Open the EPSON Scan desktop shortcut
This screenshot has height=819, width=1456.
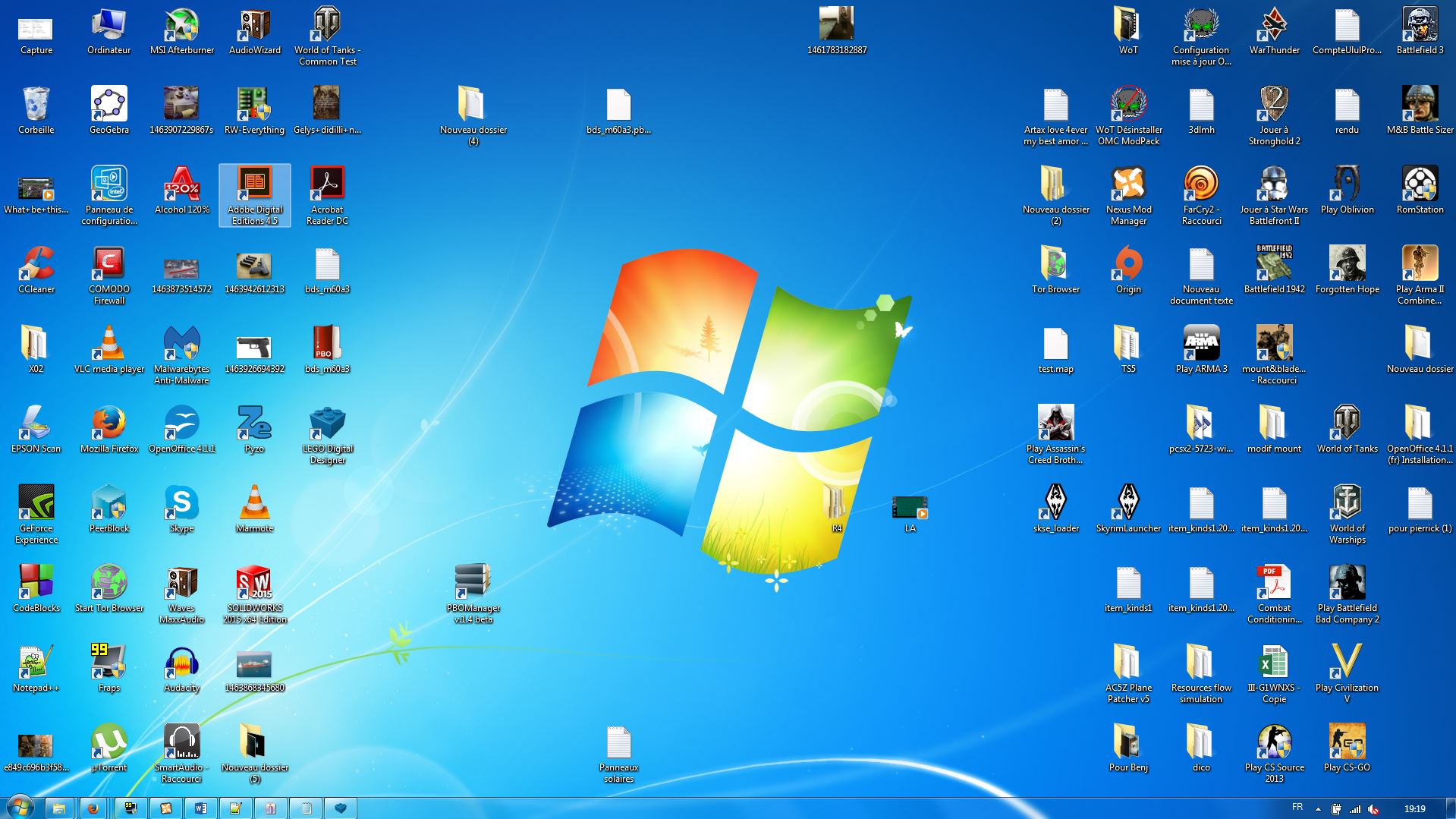point(36,430)
